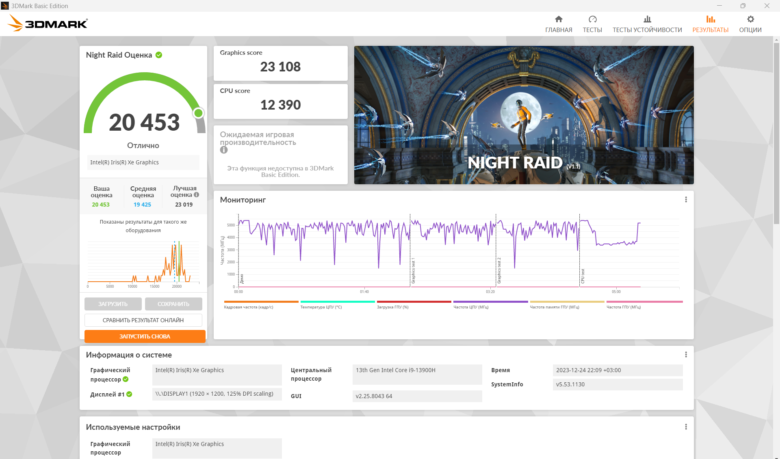Click ЗАПУСТИТЬ СНОВА orange button

click(145, 336)
